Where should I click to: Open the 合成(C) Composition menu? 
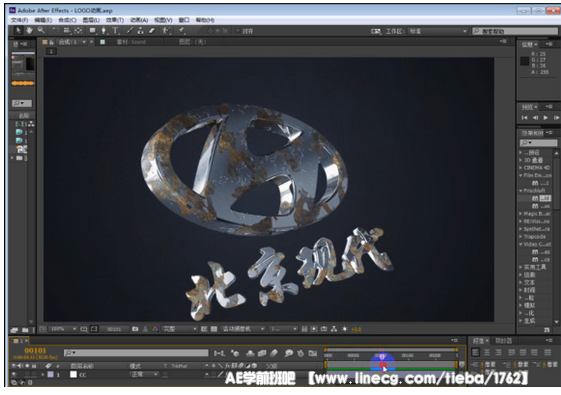coord(67,20)
